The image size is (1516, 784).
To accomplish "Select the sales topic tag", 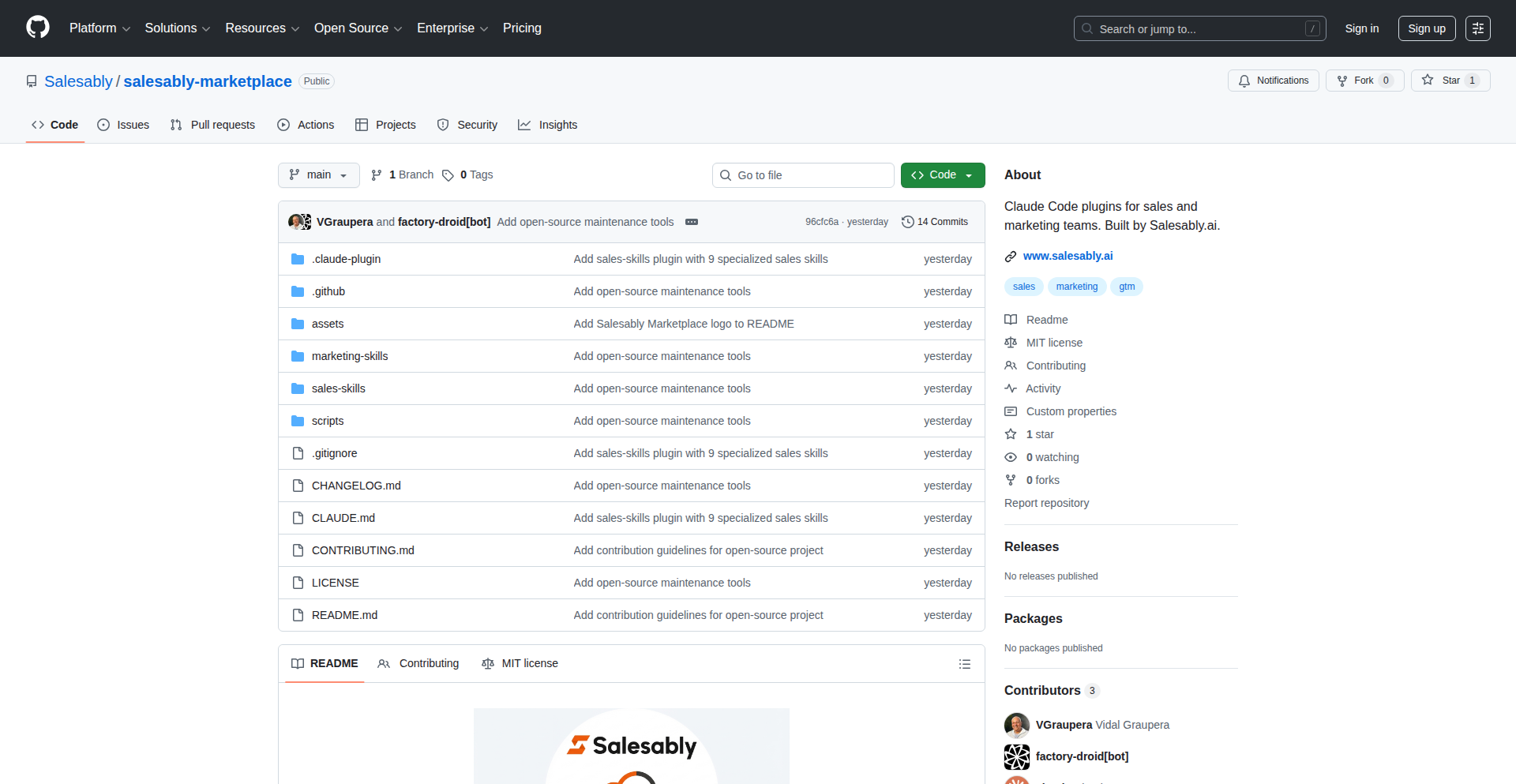I will (1024, 287).
